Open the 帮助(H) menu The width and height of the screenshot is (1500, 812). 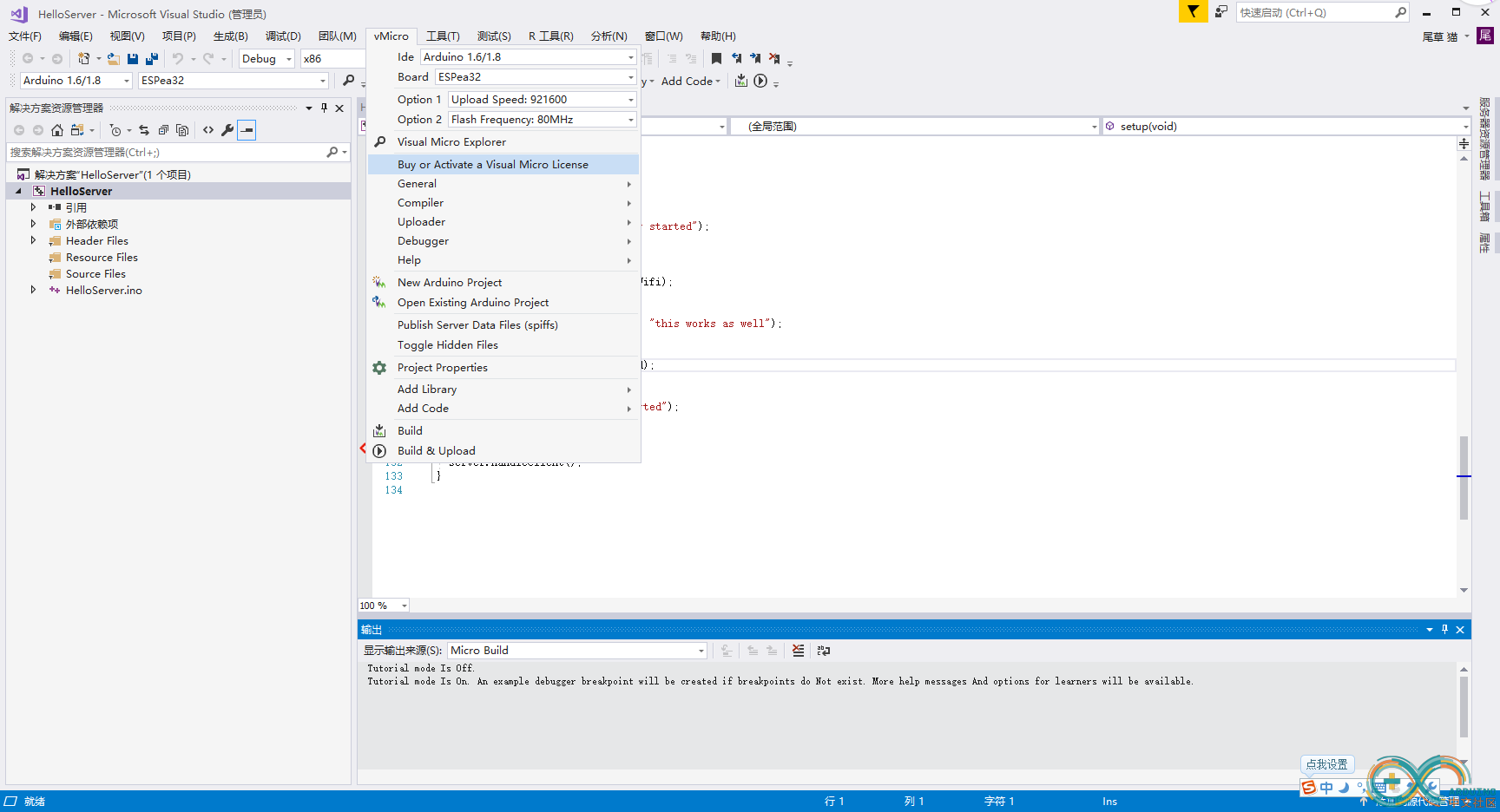pyautogui.click(x=718, y=36)
